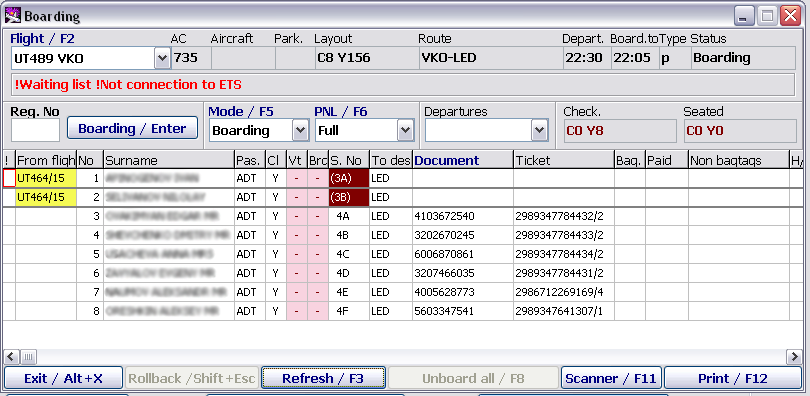
Task: Click the Boarding window title icon
Action: point(13,15)
